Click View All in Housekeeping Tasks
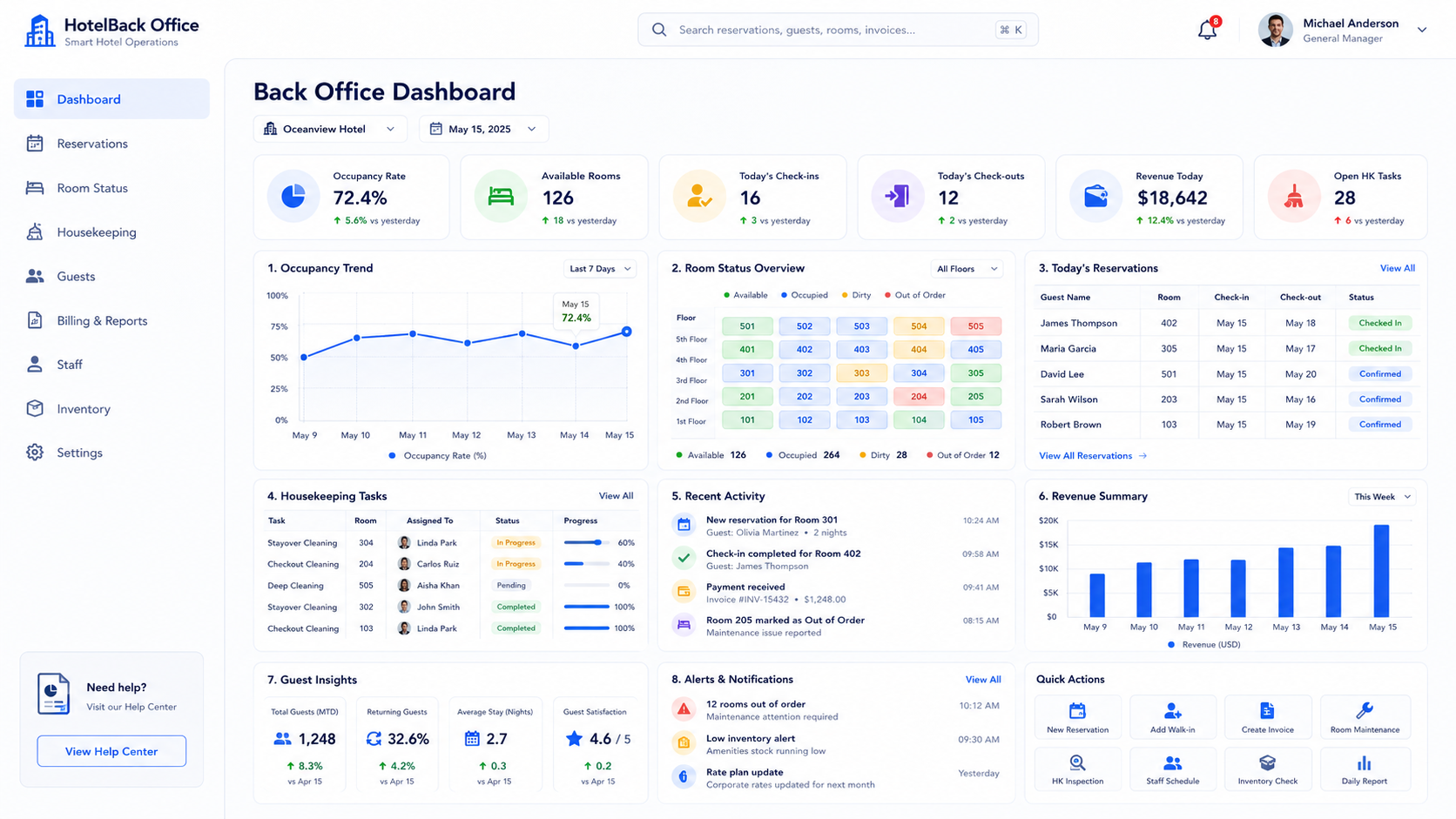The image size is (1456, 819). click(616, 496)
